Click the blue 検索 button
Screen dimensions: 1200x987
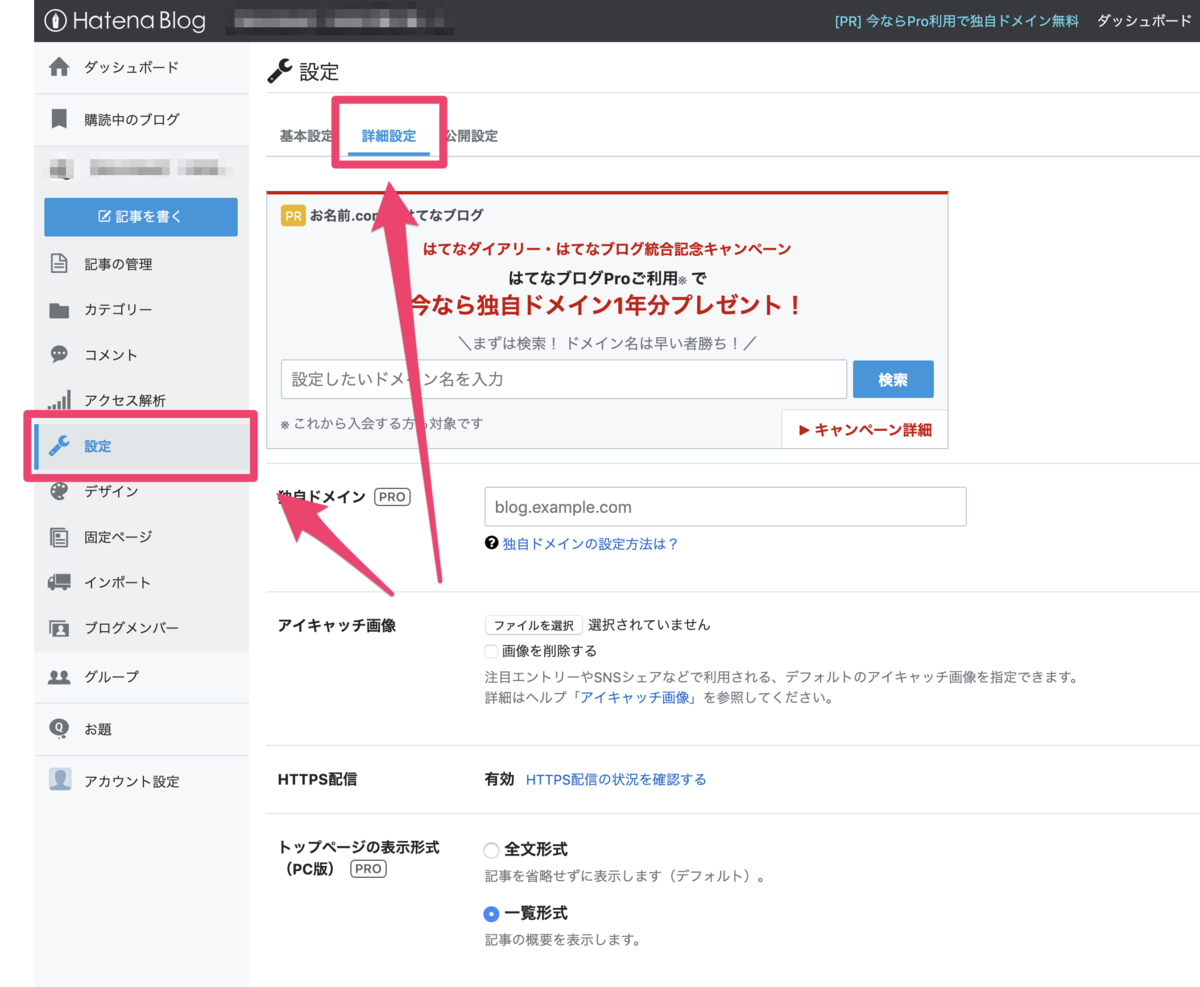[893, 380]
